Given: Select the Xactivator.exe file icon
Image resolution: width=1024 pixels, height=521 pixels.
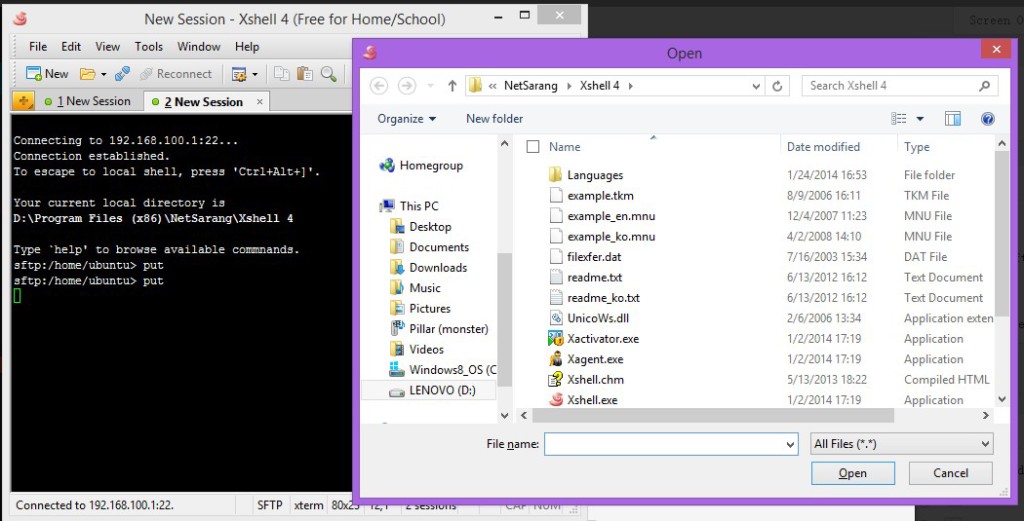Looking at the screenshot, I should [556, 338].
